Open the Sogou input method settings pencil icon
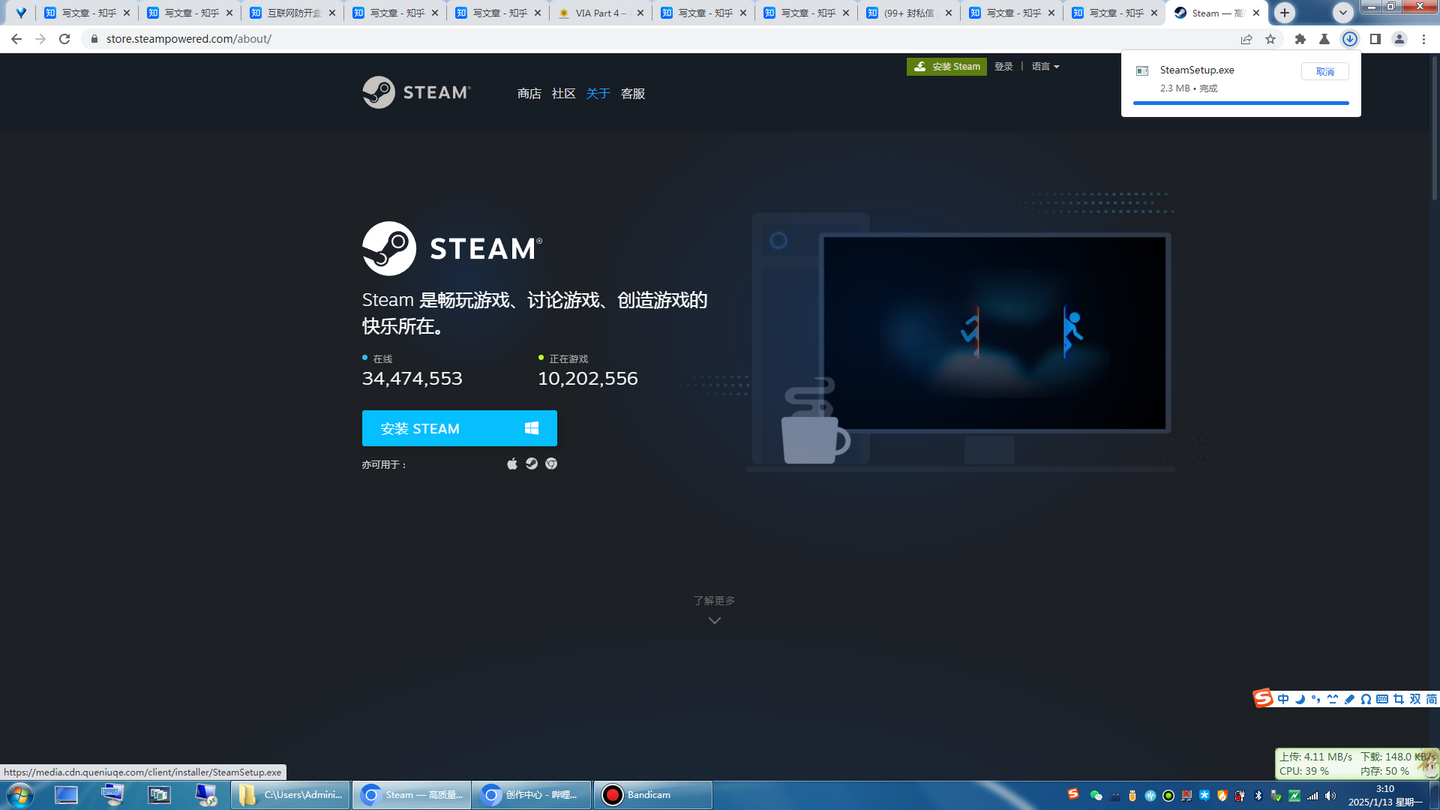The image size is (1440, 810). click(x=1348, y=698)
